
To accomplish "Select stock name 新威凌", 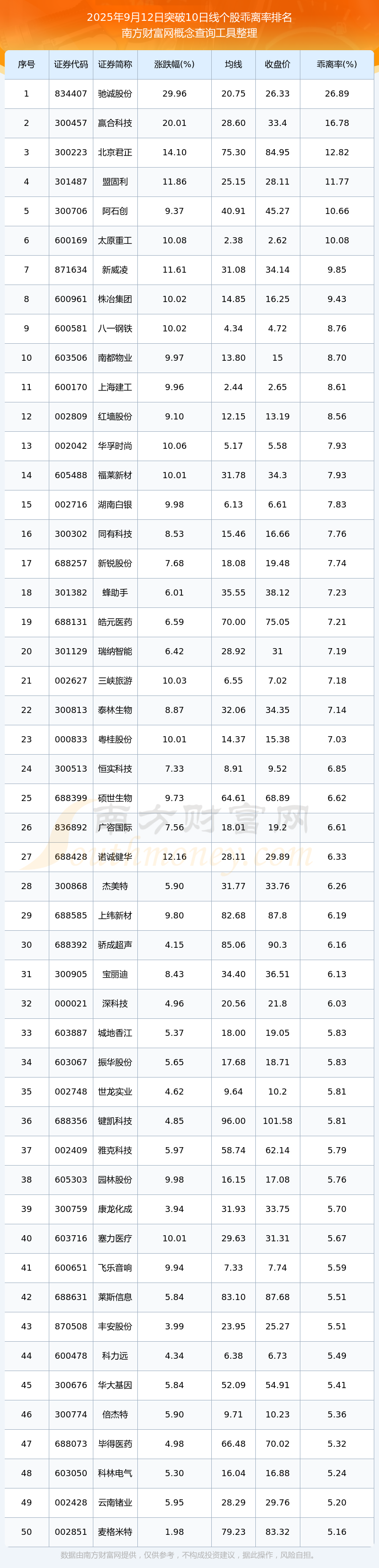I will tap(115, 270).
